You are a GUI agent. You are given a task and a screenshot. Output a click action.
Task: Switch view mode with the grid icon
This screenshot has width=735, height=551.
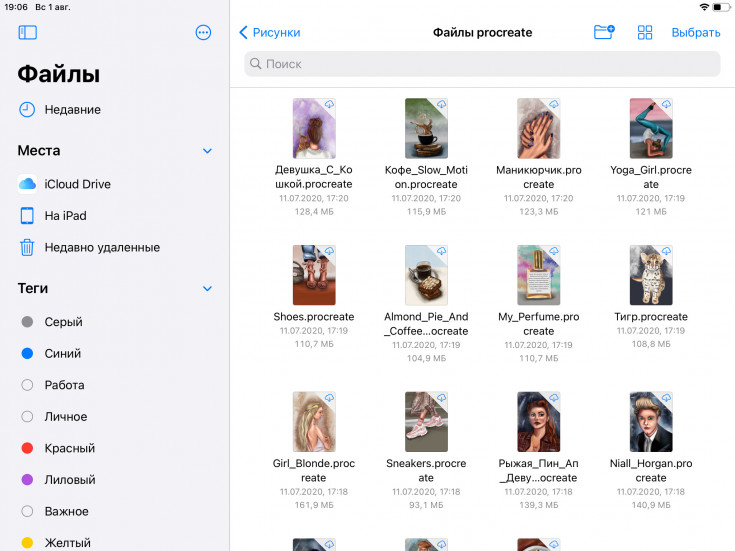pos(645,32)
